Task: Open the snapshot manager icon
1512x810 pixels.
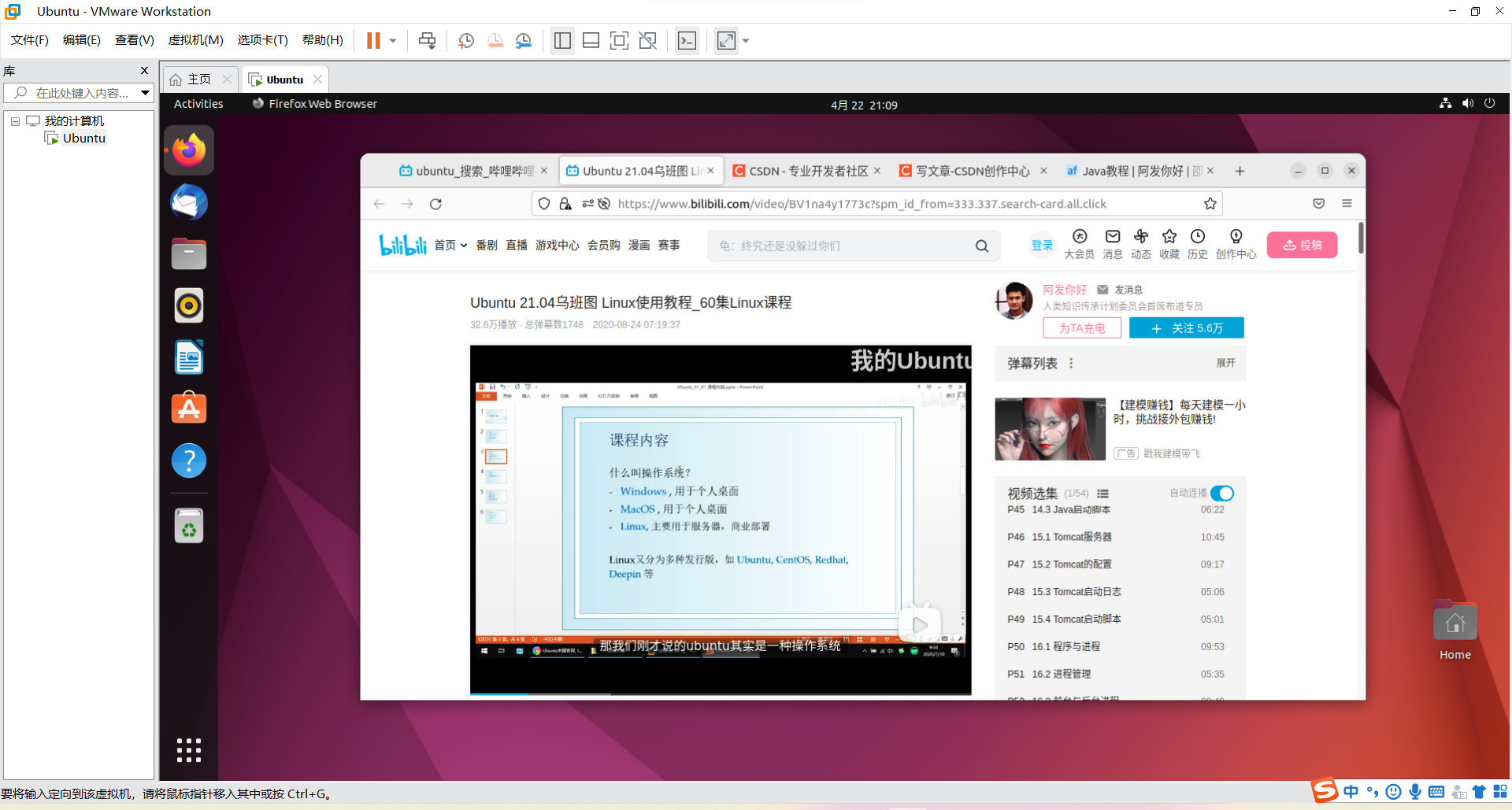Action: coord(523,40)
